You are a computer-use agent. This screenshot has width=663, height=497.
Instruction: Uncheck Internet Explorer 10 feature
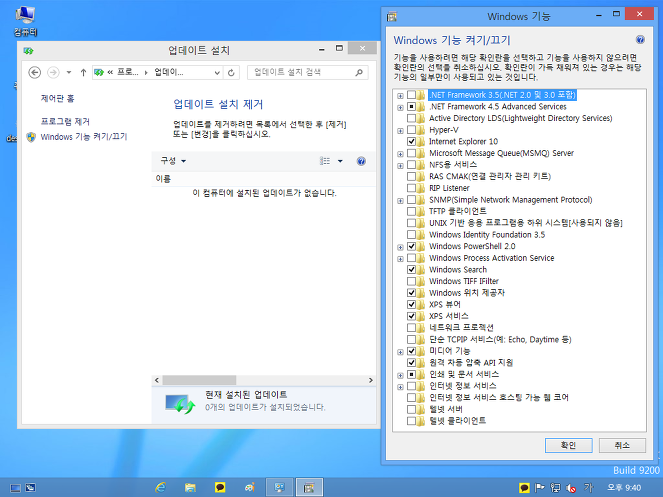click(411, 141)
